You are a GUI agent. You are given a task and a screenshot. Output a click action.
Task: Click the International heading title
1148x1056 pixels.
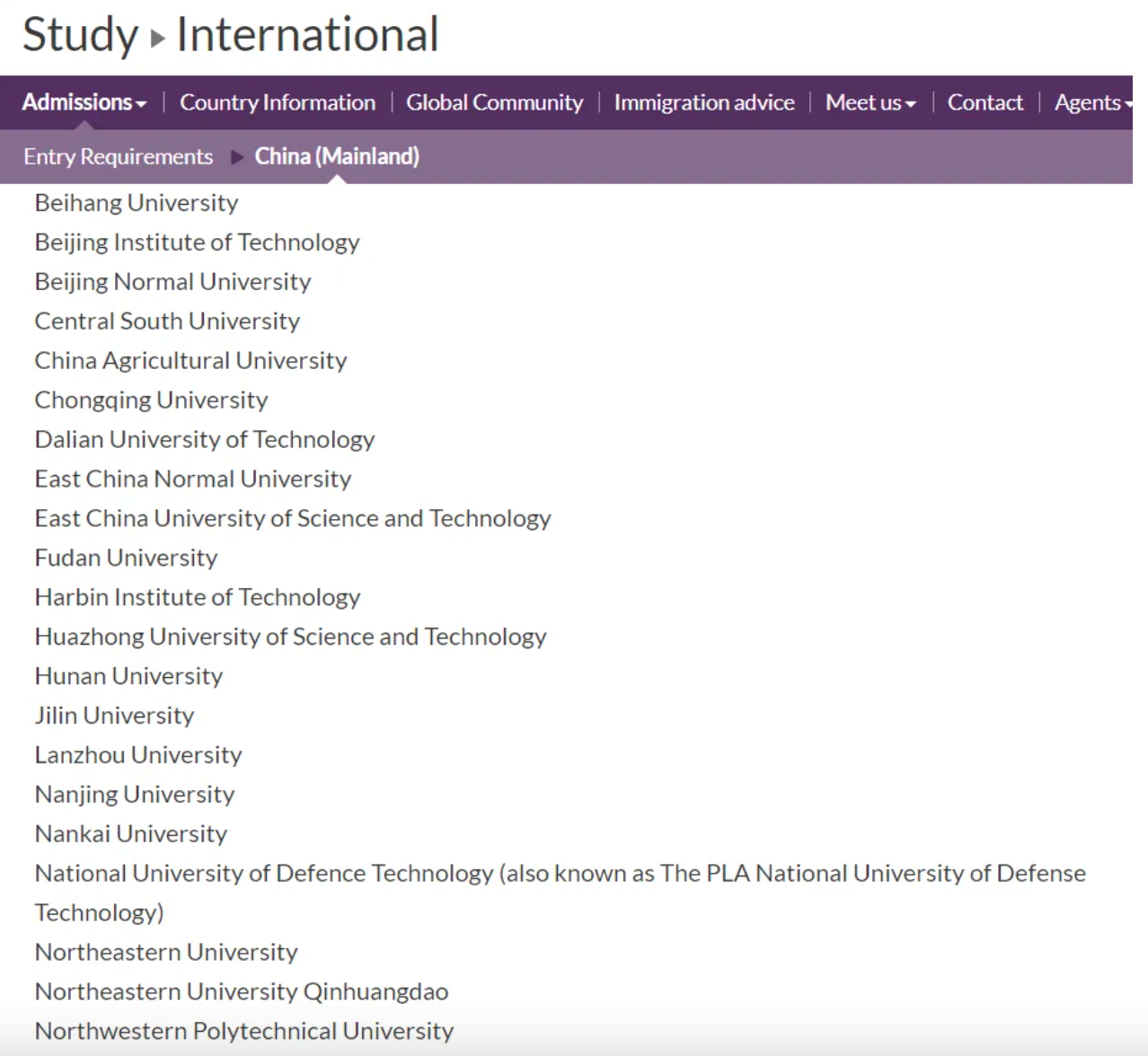coord(307,35)
